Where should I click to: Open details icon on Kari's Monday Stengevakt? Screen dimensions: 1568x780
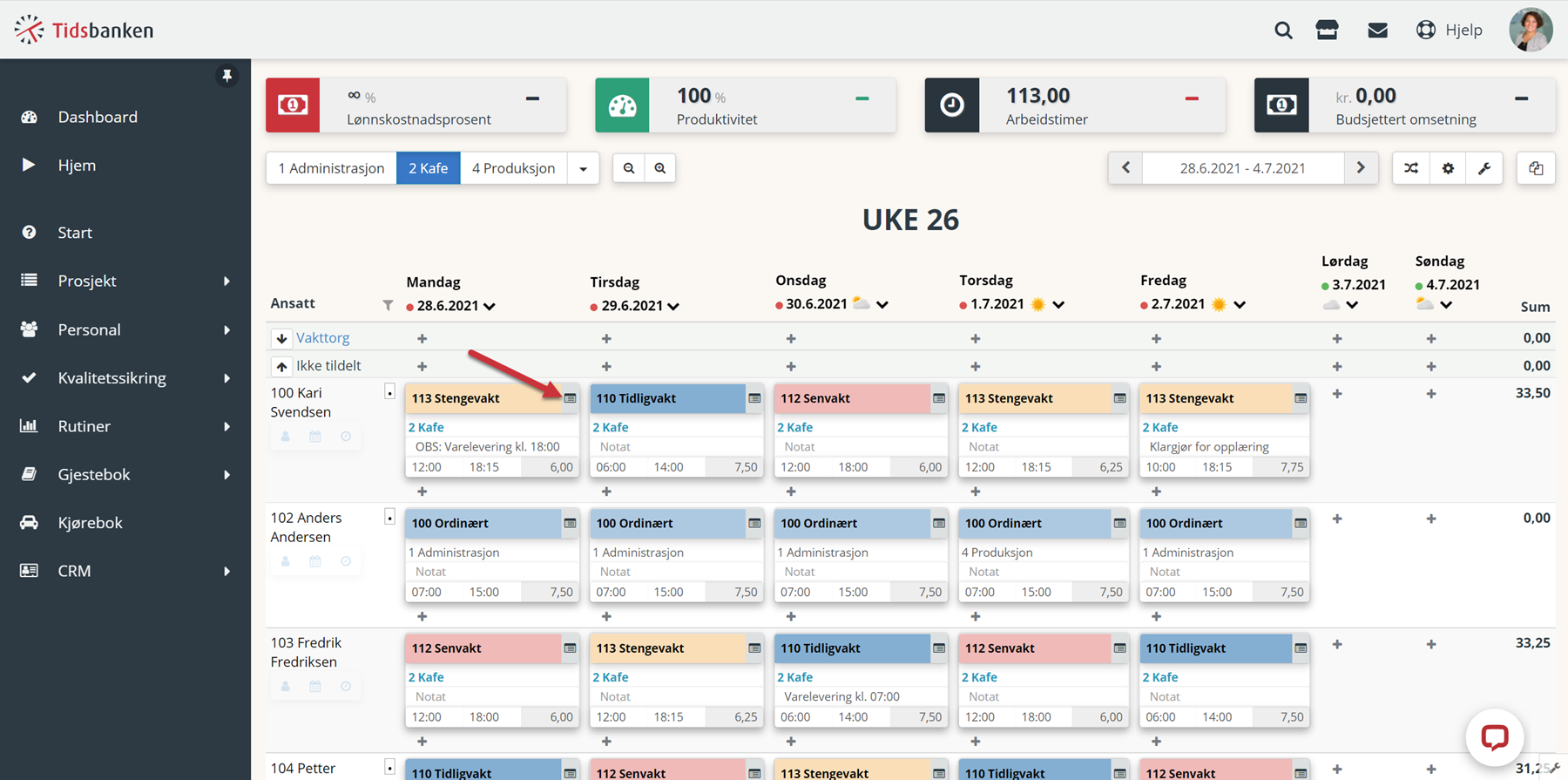570,398
